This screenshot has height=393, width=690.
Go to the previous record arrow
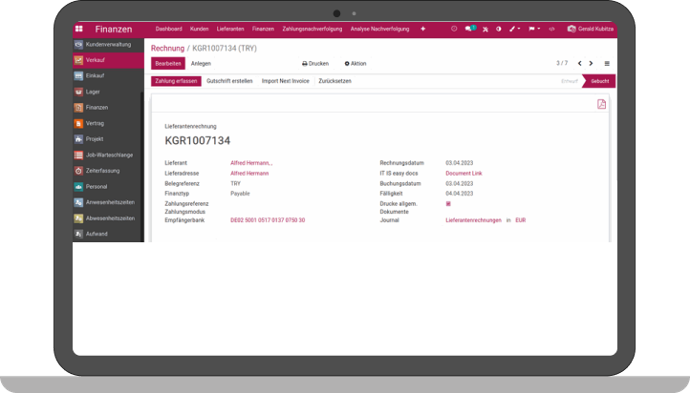580,63
